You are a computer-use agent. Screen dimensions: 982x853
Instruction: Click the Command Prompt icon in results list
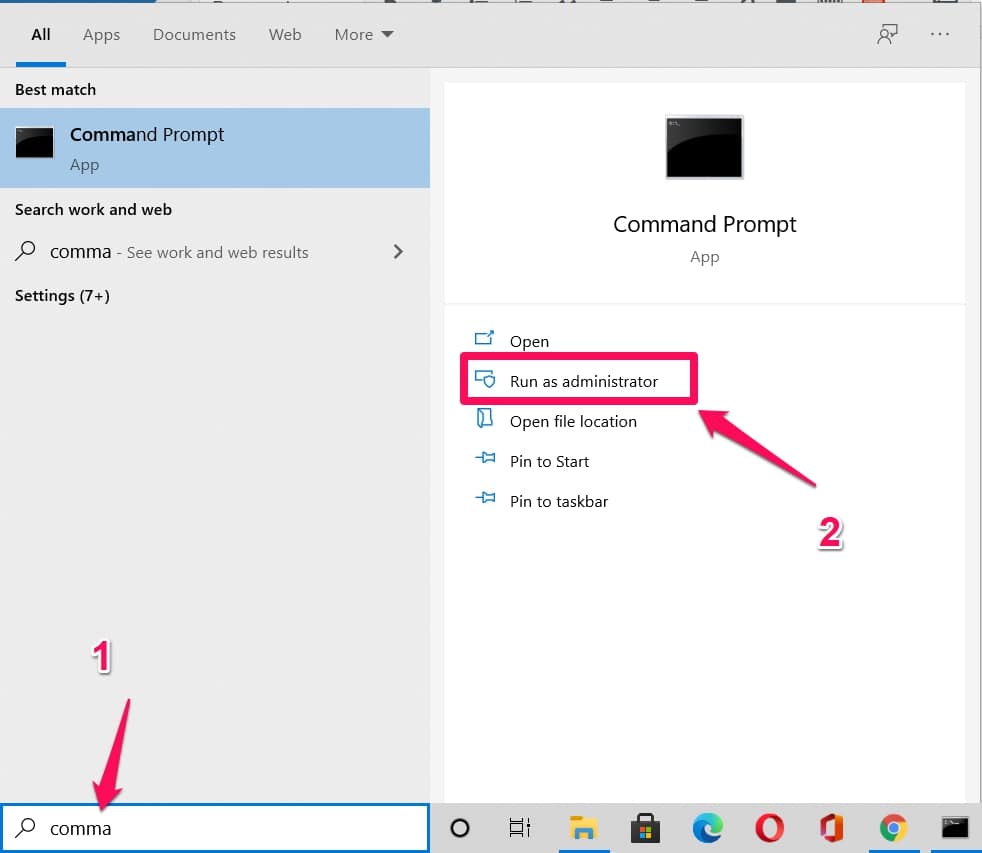(x=34, y=143)
